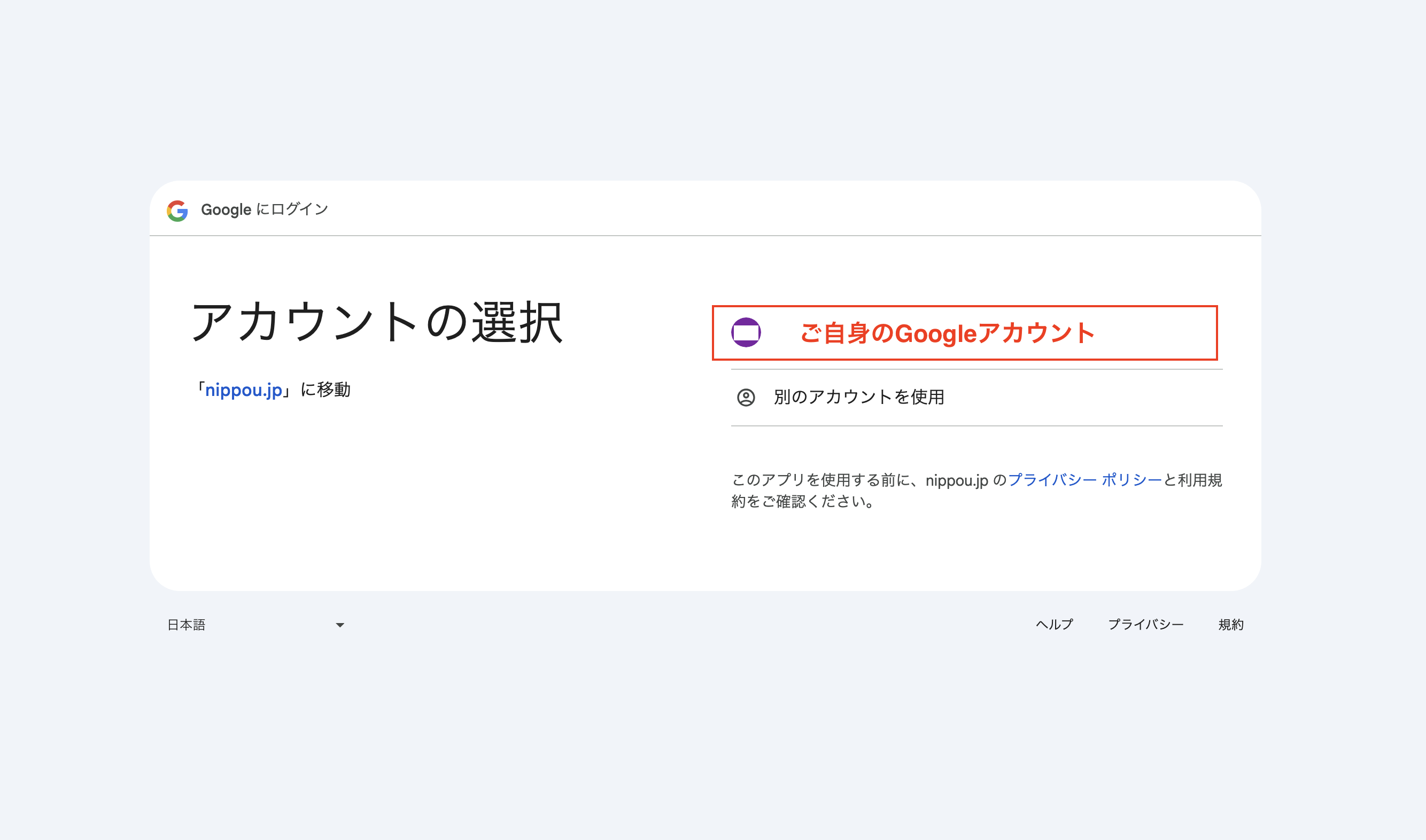The height and width of the screenshot is (840, 1426).
Task: Choose the ご自身のGoogleアカウント account entry
Action: pyautogui.click(x=965, y=333)
